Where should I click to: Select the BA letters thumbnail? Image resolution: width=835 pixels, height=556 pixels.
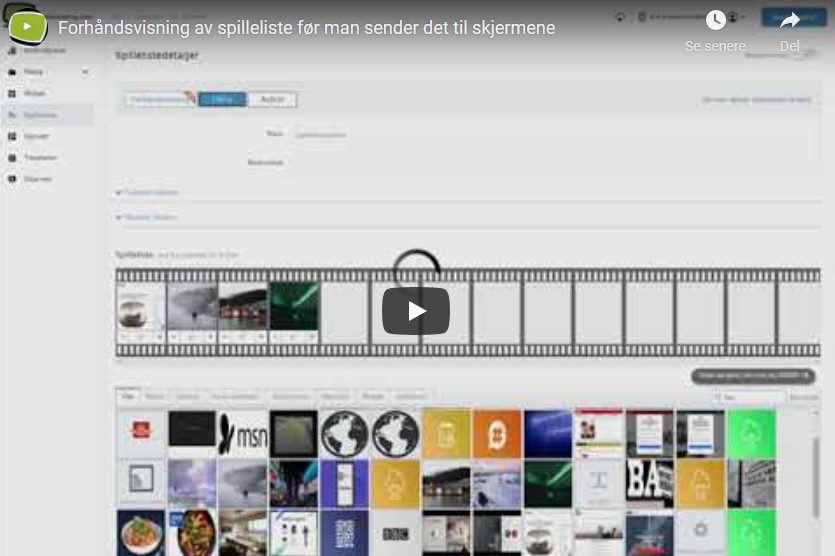tap(649, 484)
